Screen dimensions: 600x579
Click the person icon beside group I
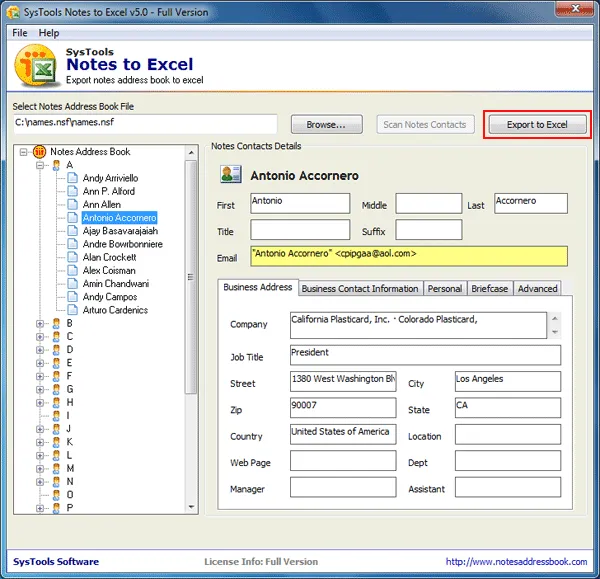[56, 416]
